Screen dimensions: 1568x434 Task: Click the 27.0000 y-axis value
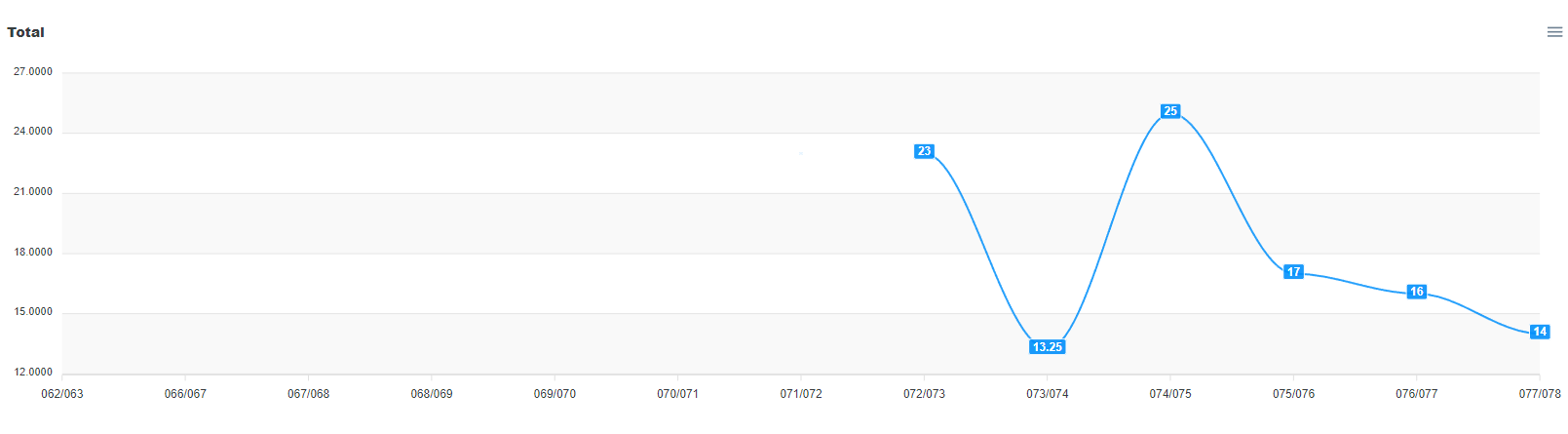coord(33,72)
